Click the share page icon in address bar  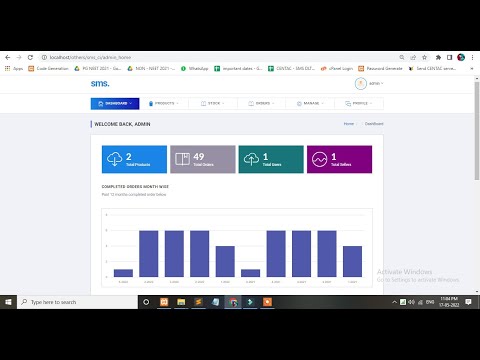pos(413,57)
